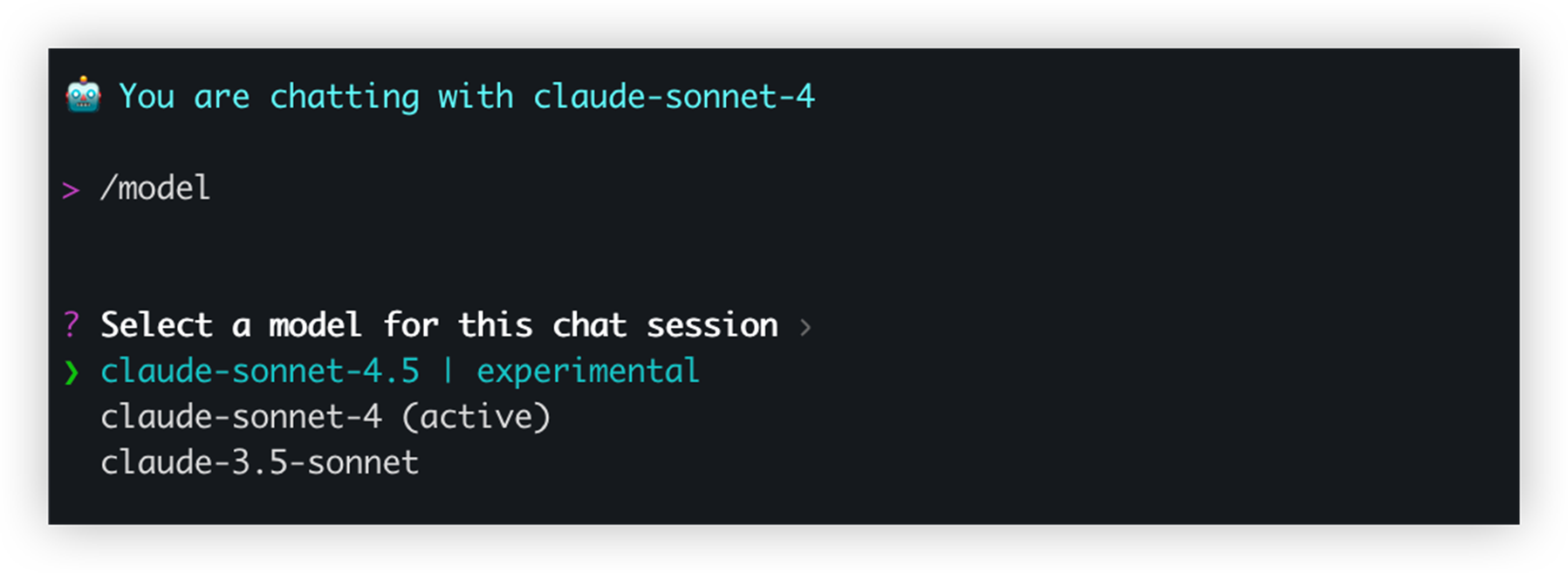
Task: Click the /model command text
Action: click(155, 188)
